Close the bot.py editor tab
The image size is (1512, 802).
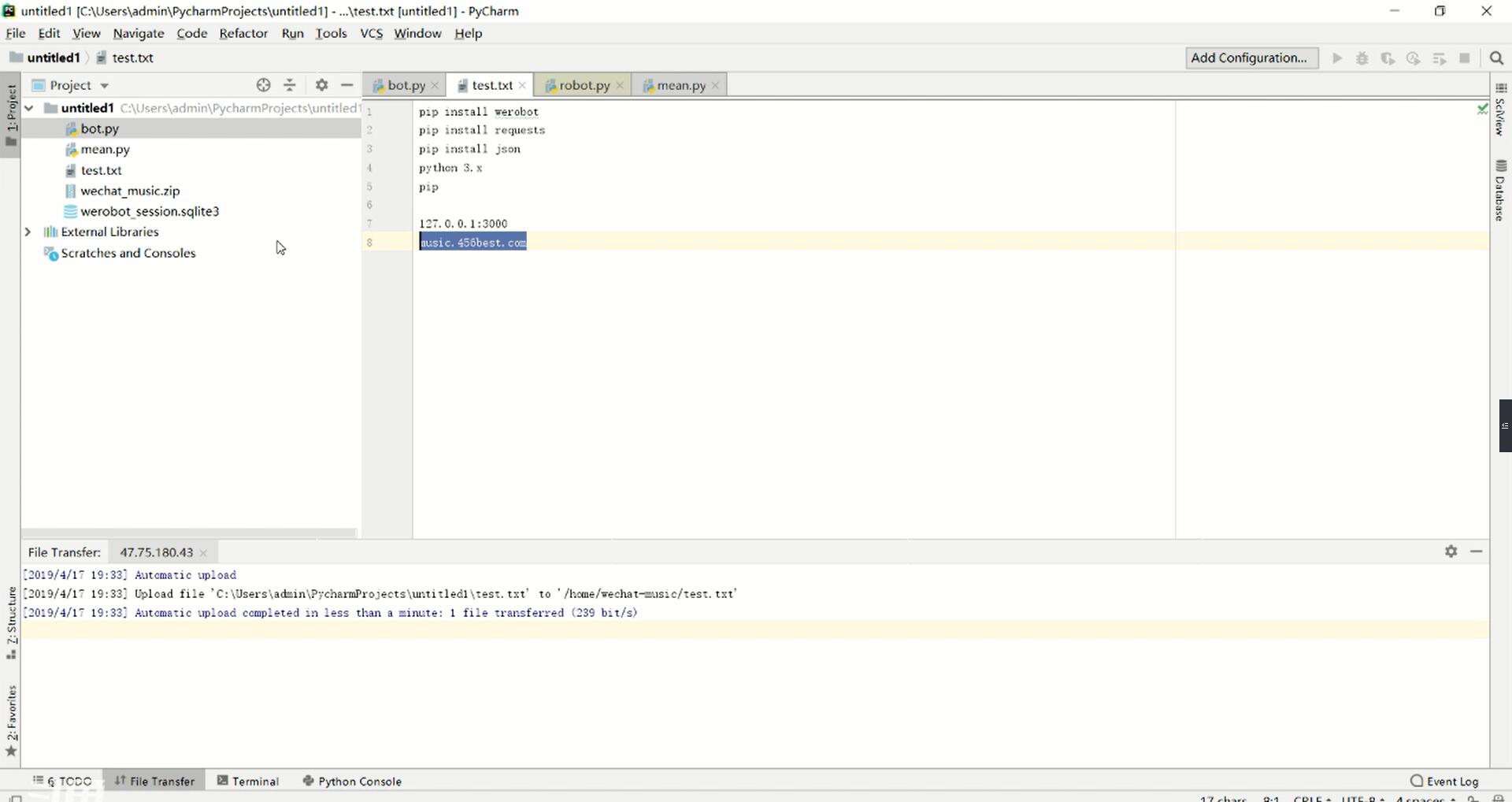pos(435,85)
